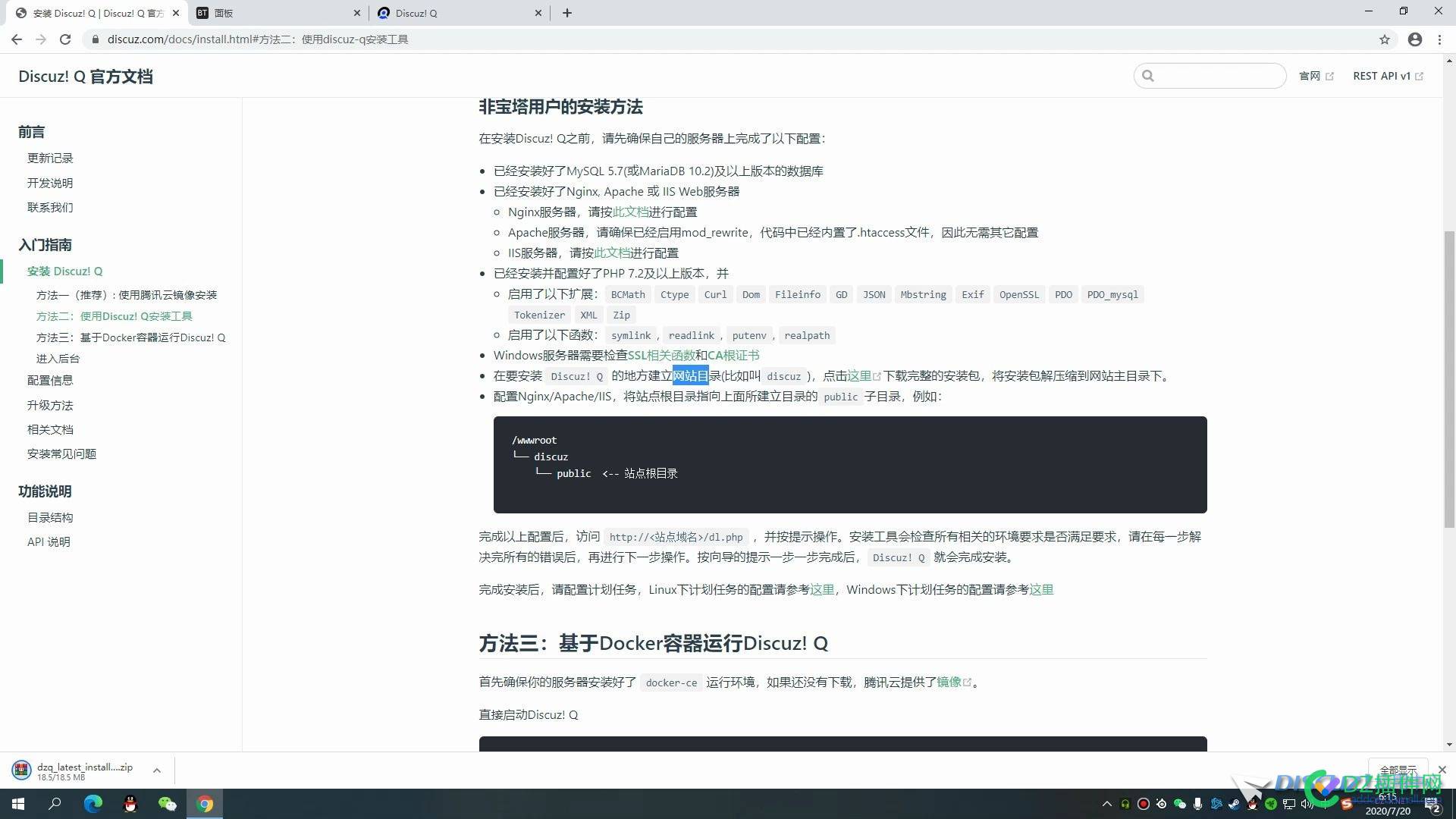Jump to 方法一（推荐）腾讯云镜像安装 section
Image resolution: width=1456 pixels, height=819 pixels.
[x=127, y=295]
